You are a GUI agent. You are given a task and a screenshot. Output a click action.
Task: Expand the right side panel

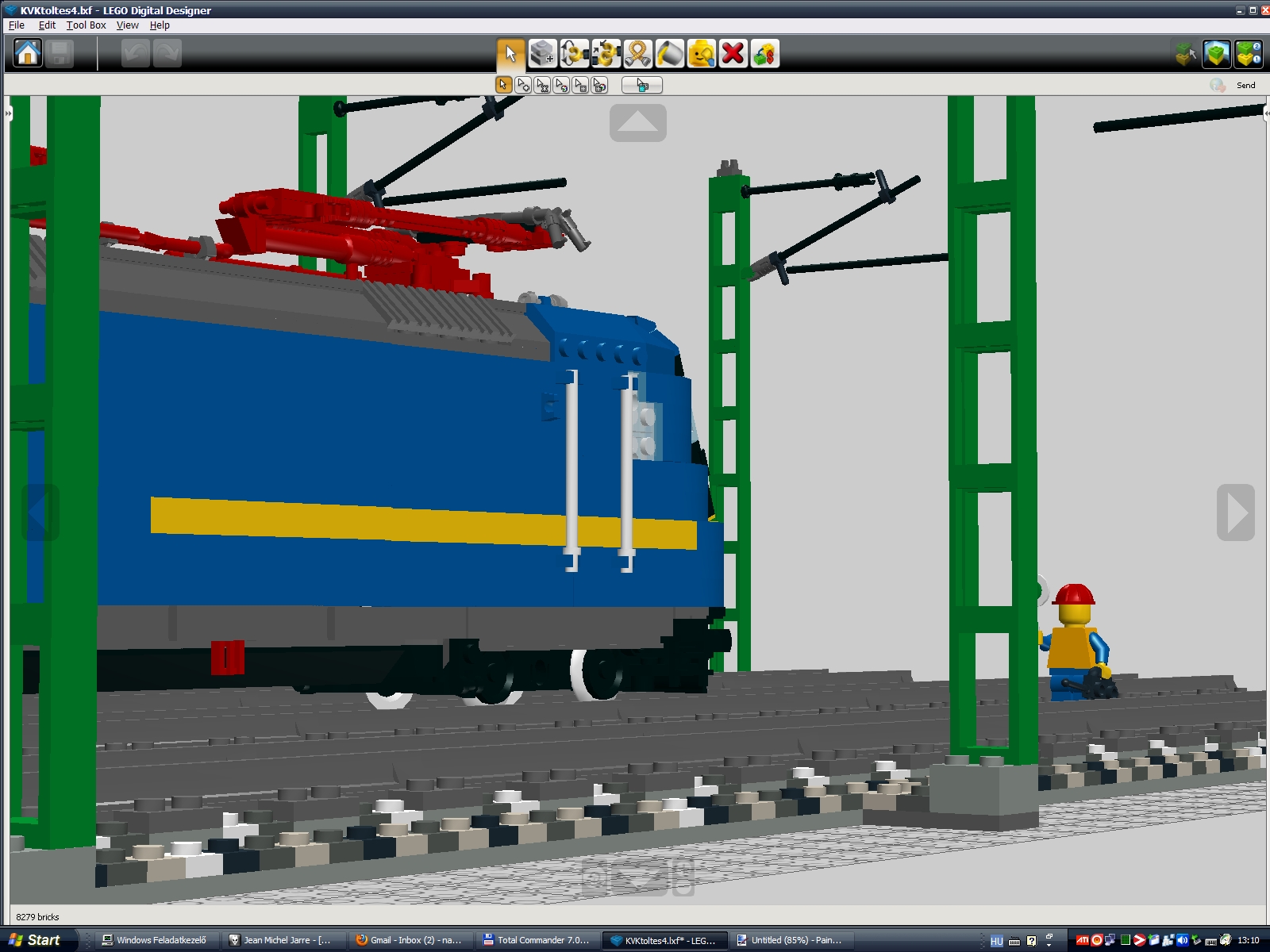point(1266,113)
